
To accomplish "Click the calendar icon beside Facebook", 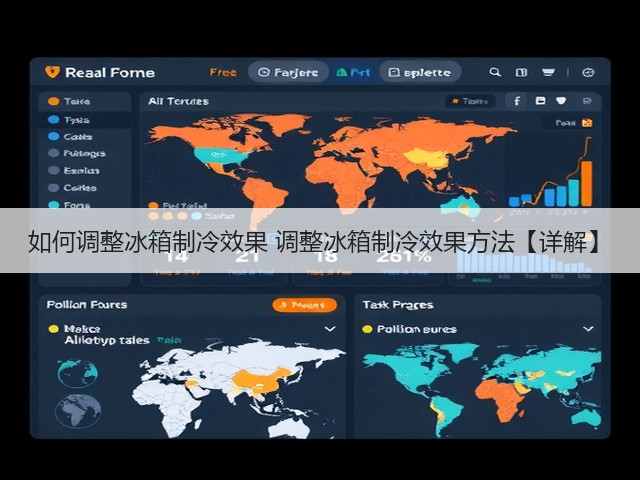I will [x=540, y=101].
